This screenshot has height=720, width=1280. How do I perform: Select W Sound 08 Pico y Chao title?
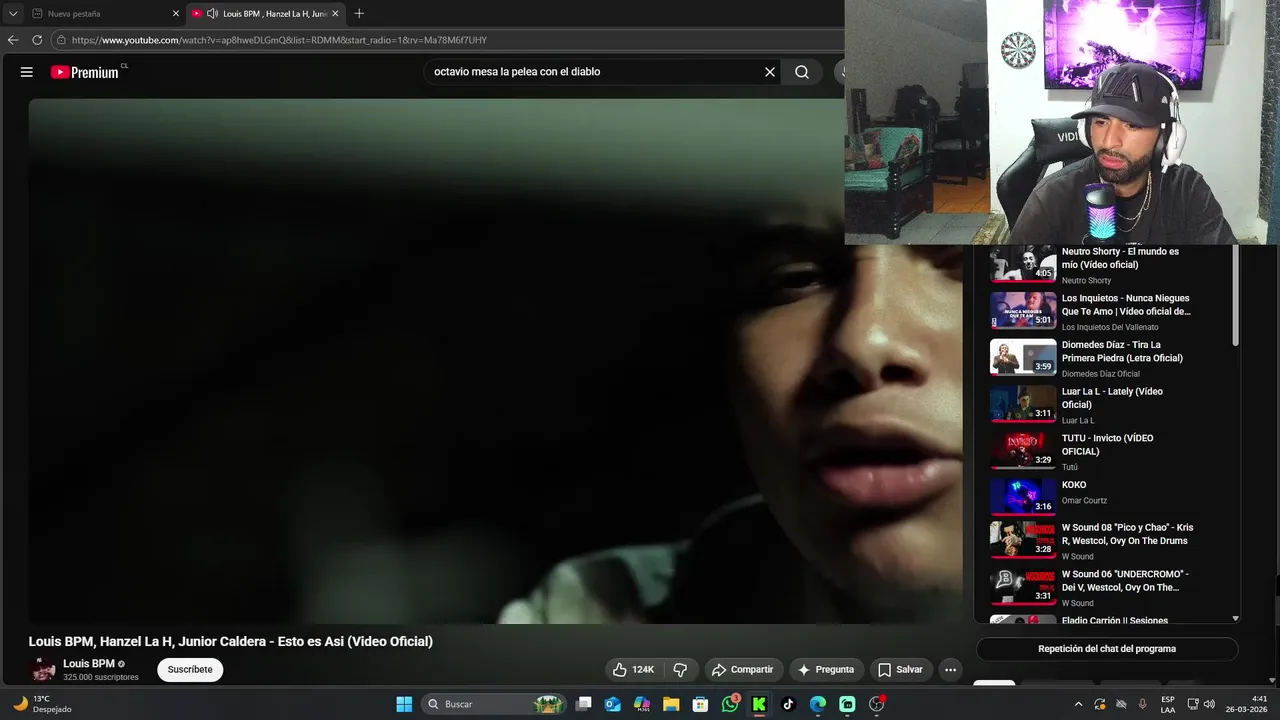point(1127,534)
